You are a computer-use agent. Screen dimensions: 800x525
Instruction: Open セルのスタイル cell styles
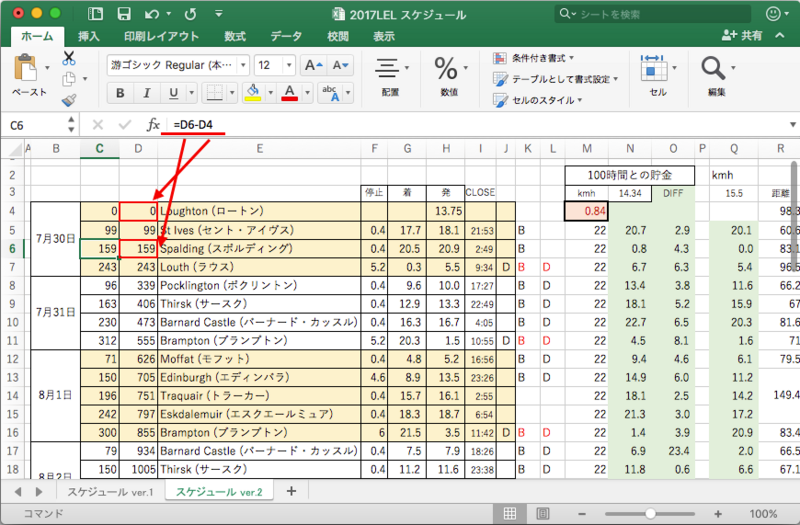[x=537, y=100]
